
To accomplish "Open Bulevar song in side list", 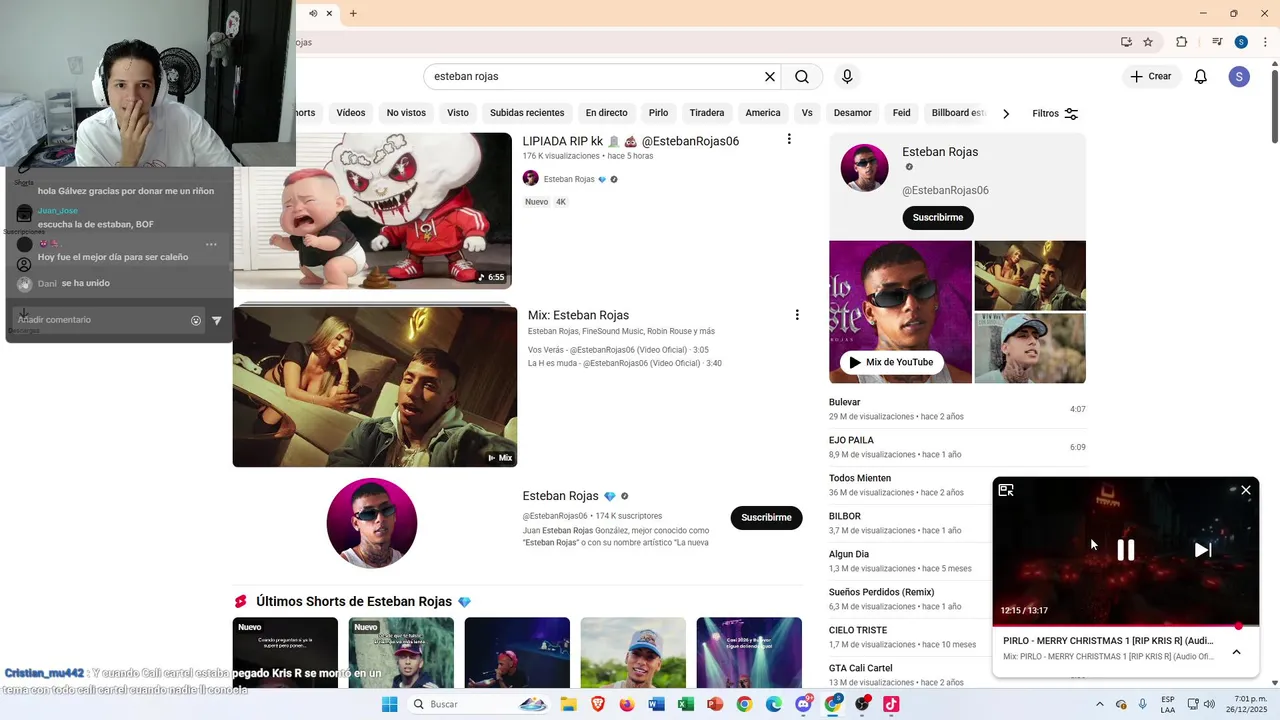I will click(957, 409).
